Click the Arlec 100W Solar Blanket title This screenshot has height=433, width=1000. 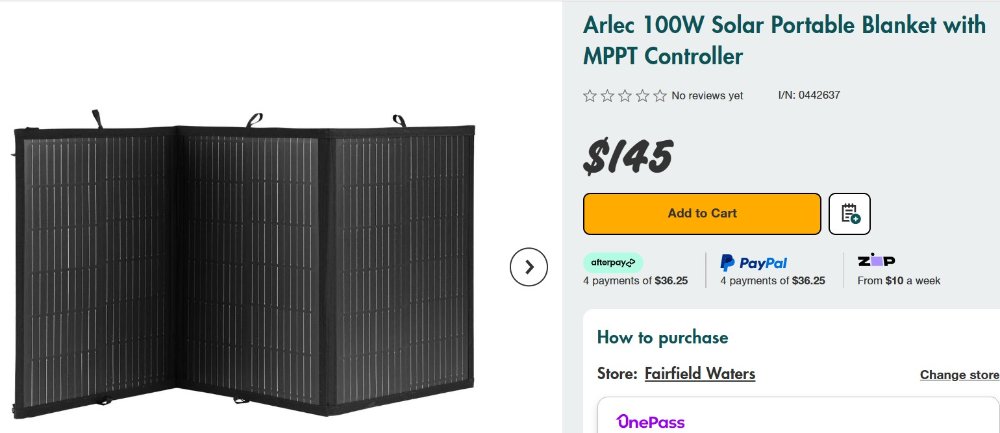(x=784, y=41)
